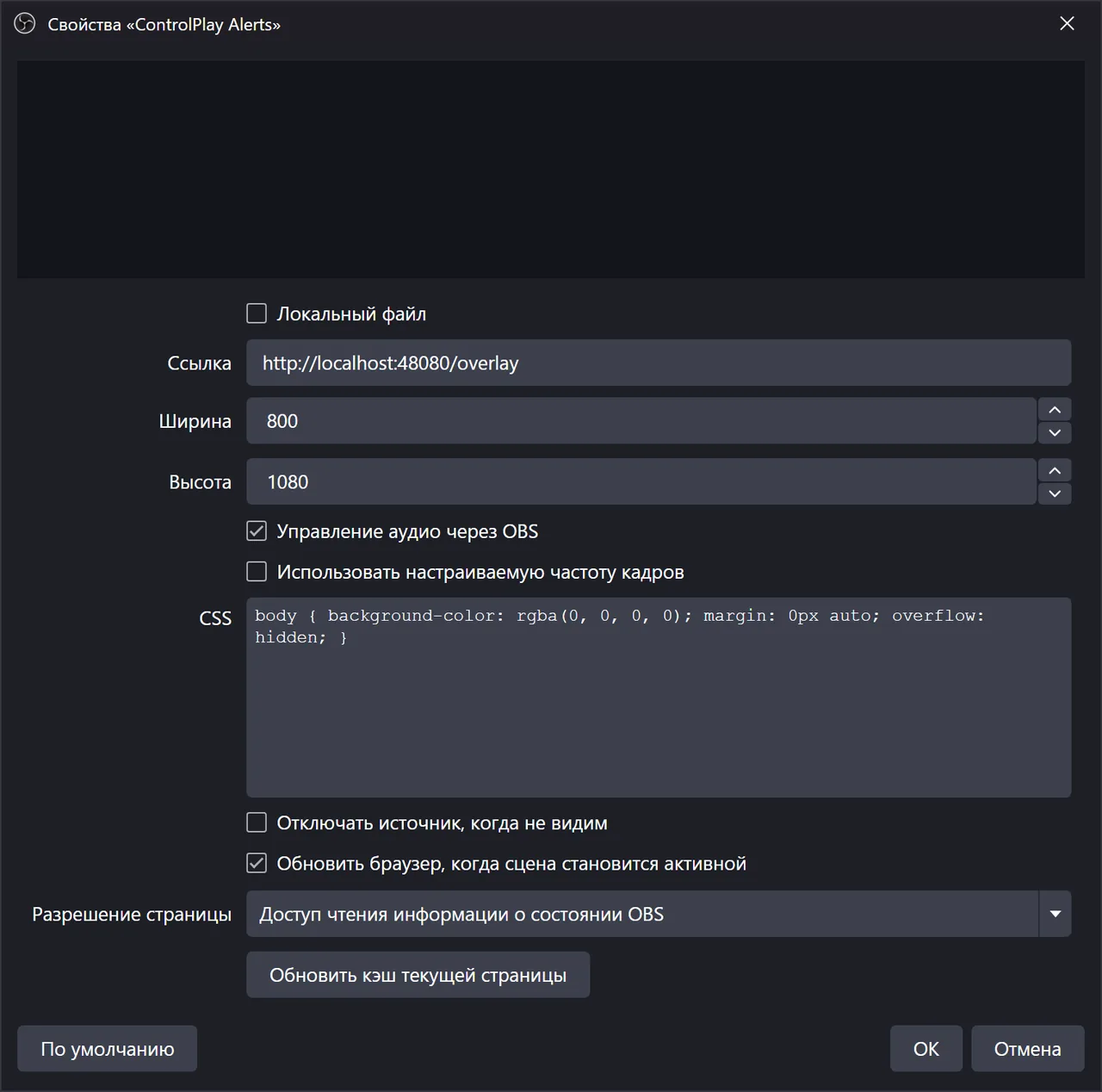Click the Высота label
This screenshot has width=1102, height=1092.
pyautogui.click(x=200, y=482)
